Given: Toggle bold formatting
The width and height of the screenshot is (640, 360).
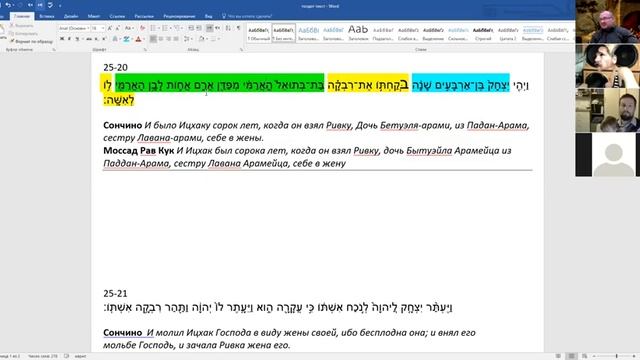Looking at the screenshot, I should 62,39.
